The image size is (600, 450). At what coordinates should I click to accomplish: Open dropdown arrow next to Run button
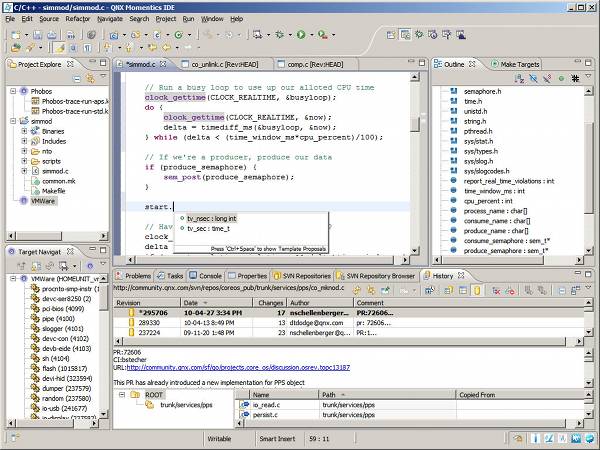tap(311, 35)
